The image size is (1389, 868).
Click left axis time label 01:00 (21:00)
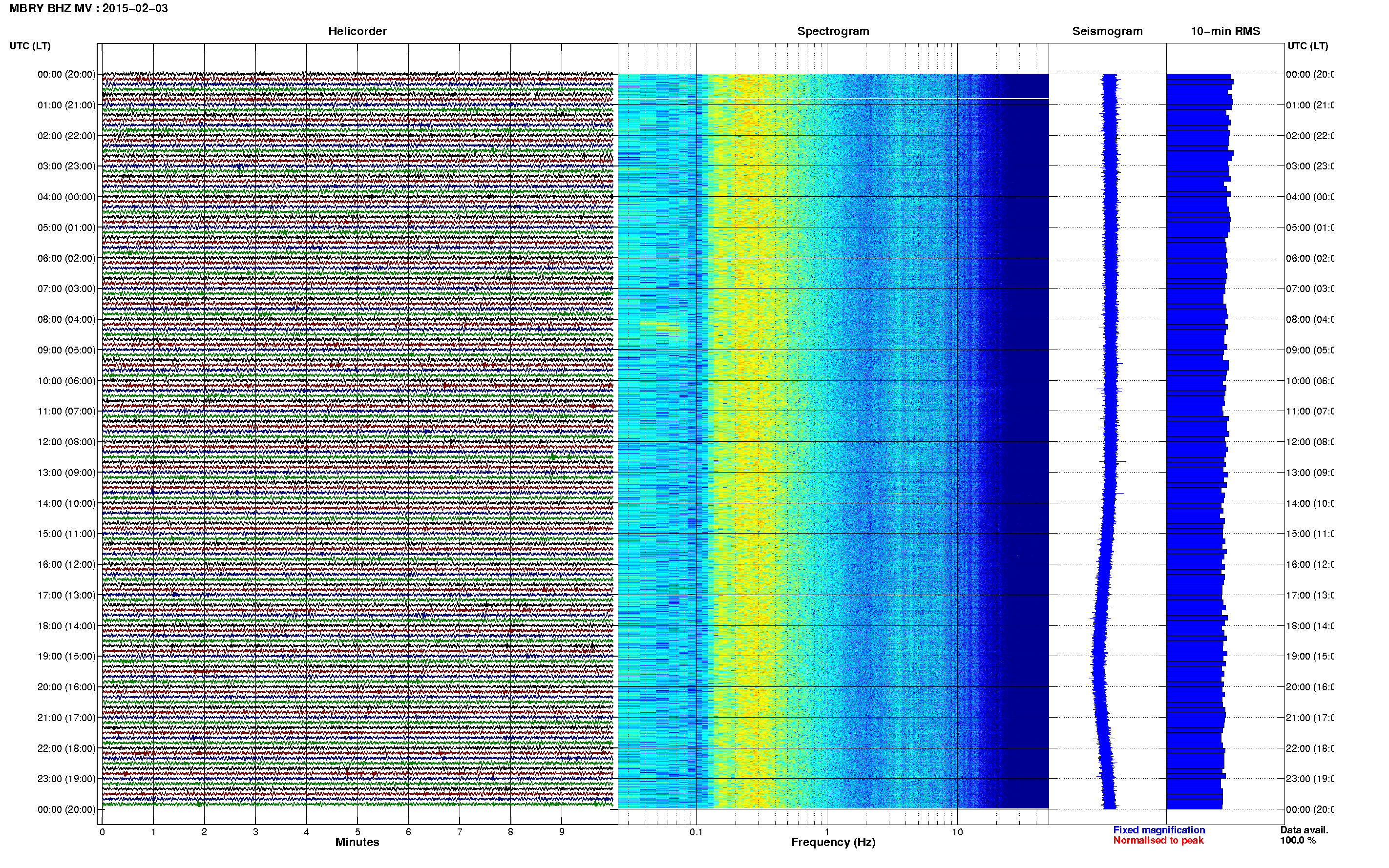point(66,105)
